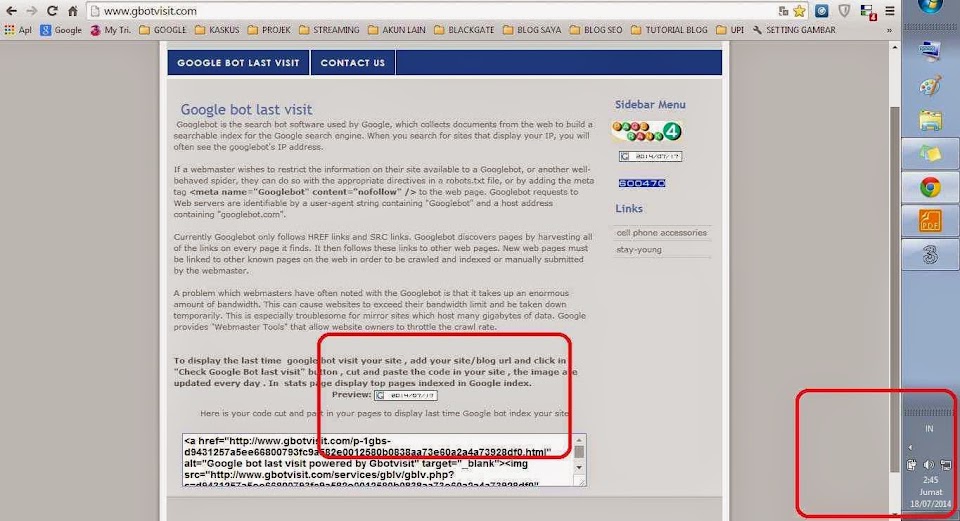The image size is (960, 521).
Task: Open the extension with red 4 badge
Action: 868,12
